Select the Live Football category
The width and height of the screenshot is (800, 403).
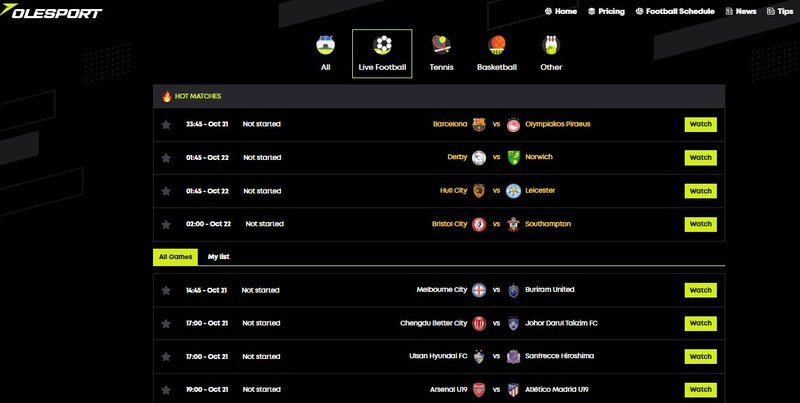[x=382, y=54]
